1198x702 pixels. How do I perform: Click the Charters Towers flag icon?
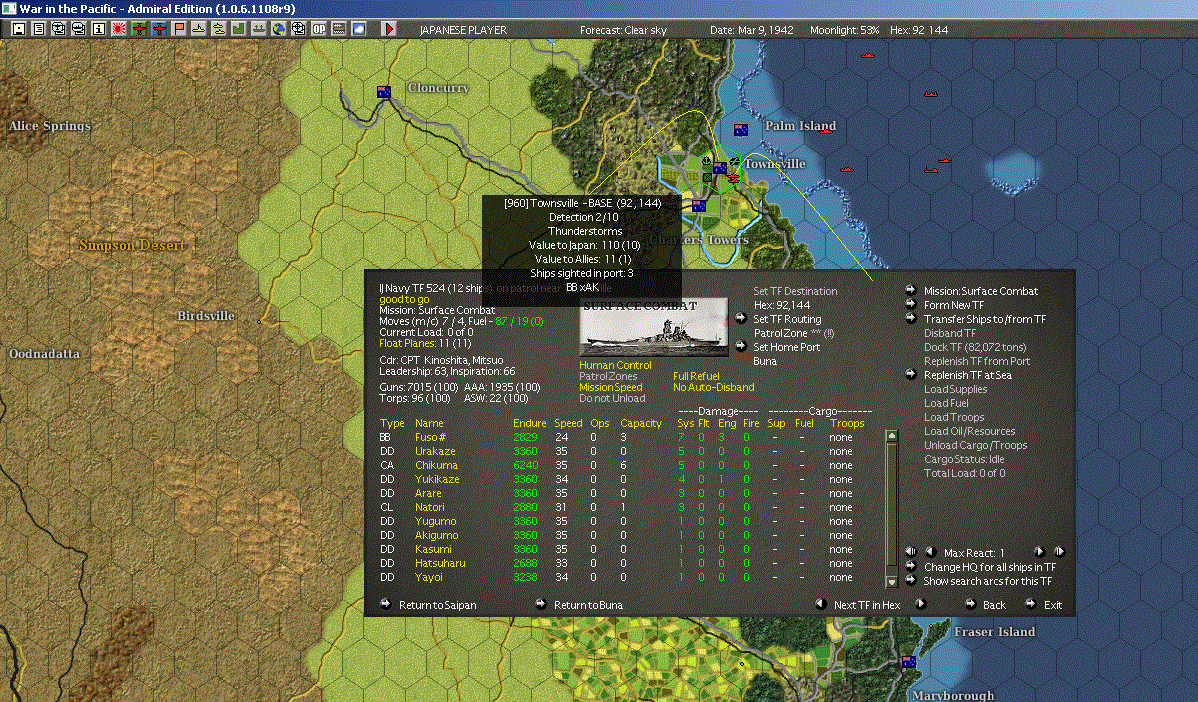point(698,205)
